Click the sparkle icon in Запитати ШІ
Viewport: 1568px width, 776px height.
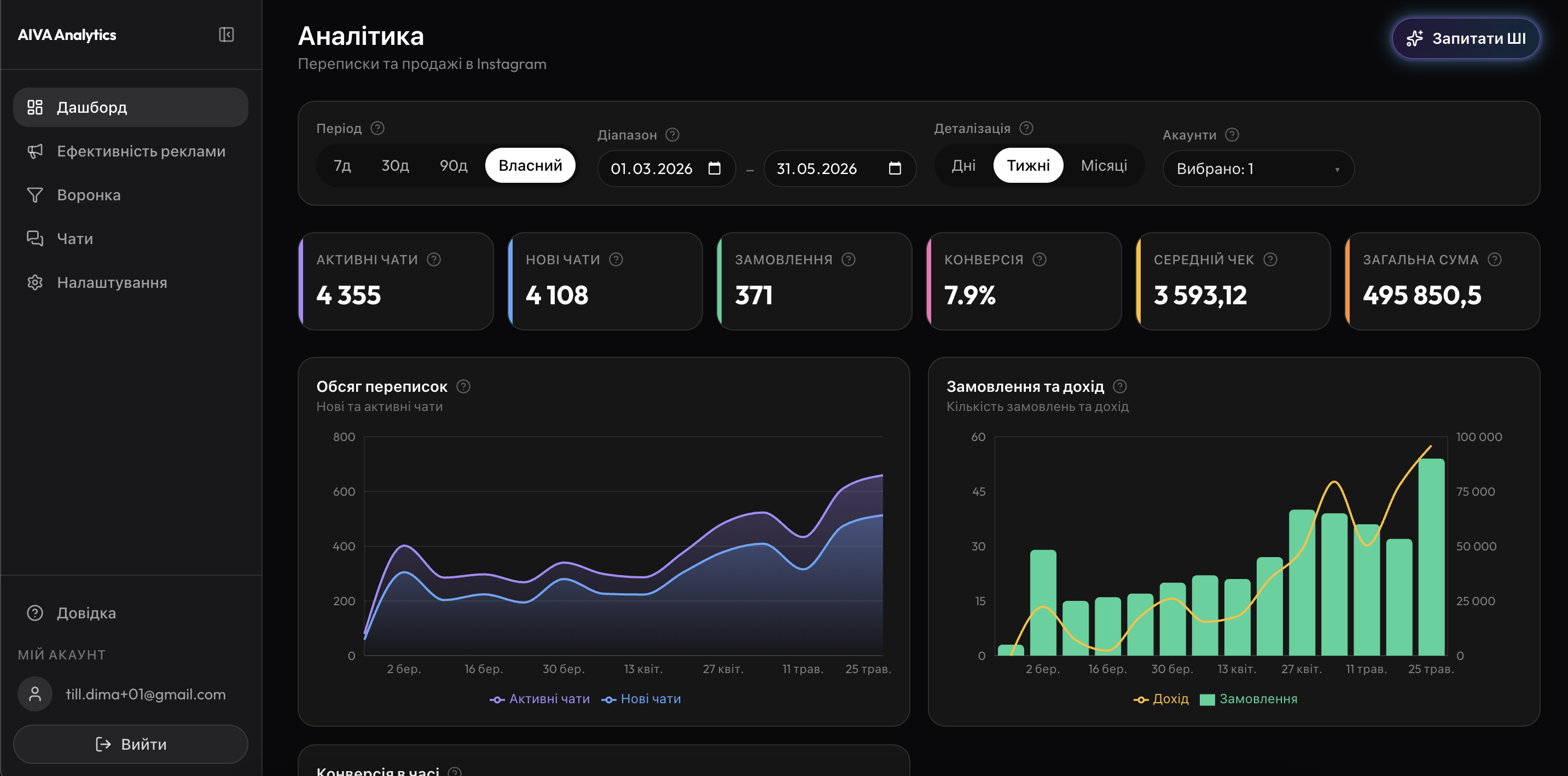1415,38
